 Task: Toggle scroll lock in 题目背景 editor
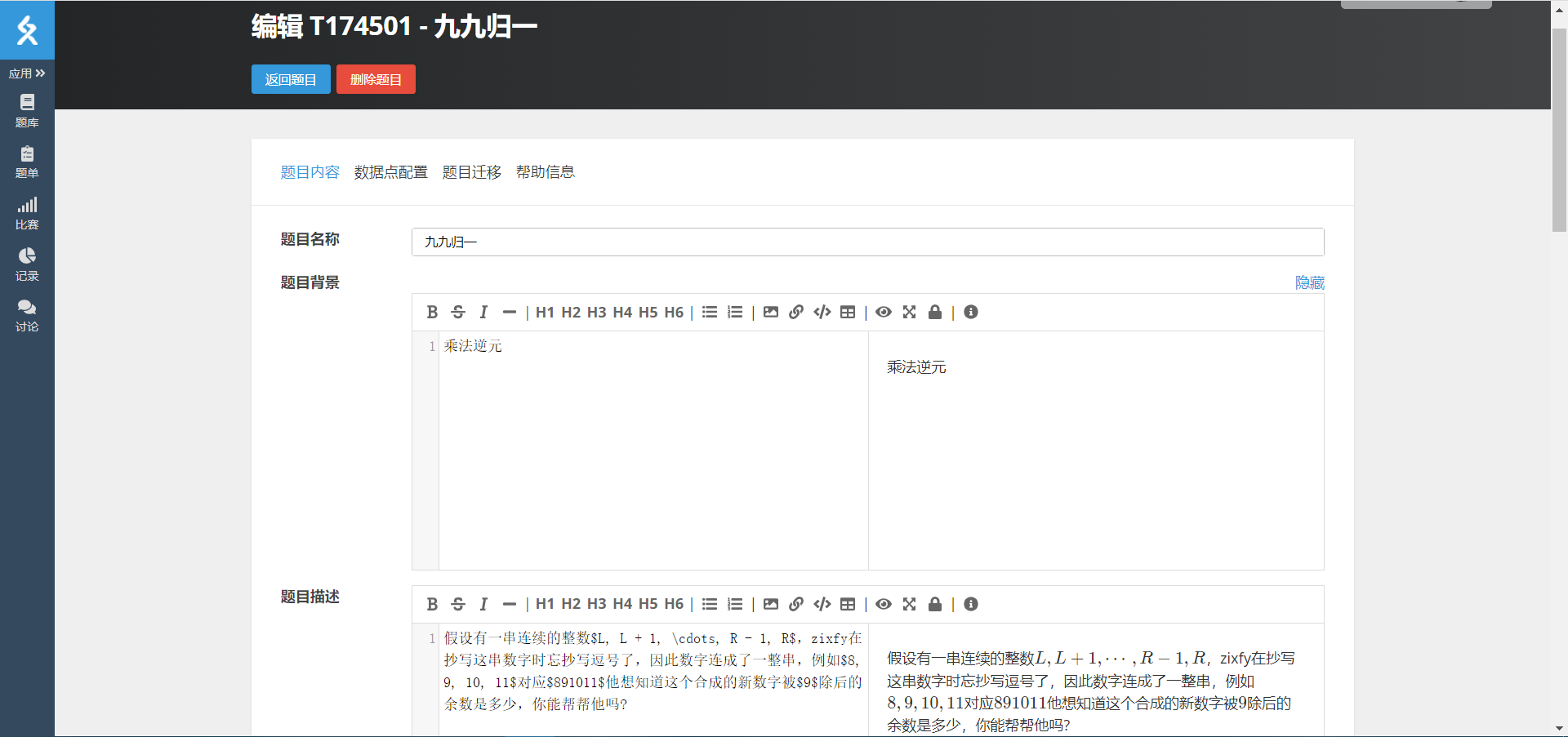coord(935,312)
